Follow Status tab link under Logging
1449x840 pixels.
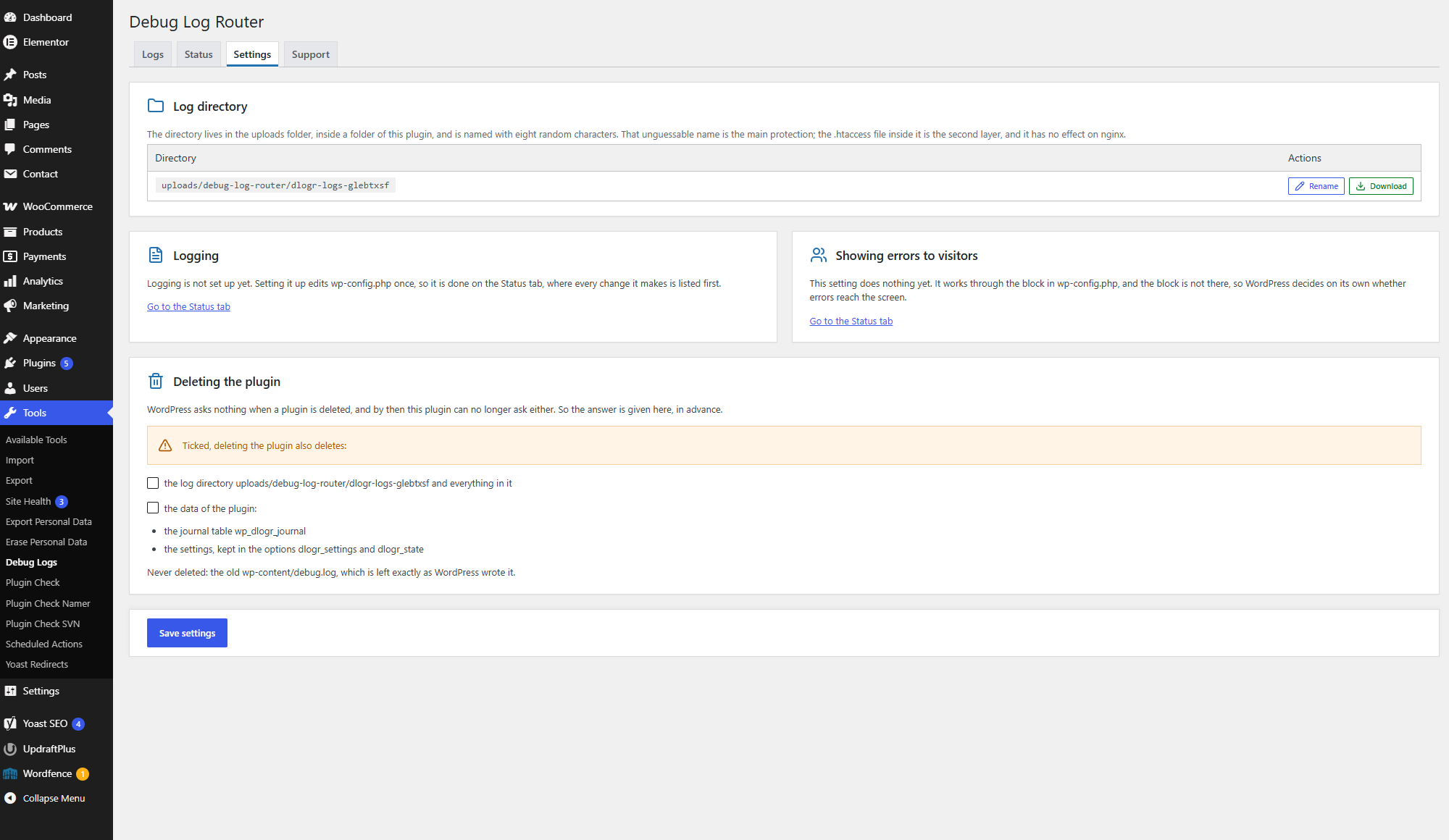coord(188,306)
